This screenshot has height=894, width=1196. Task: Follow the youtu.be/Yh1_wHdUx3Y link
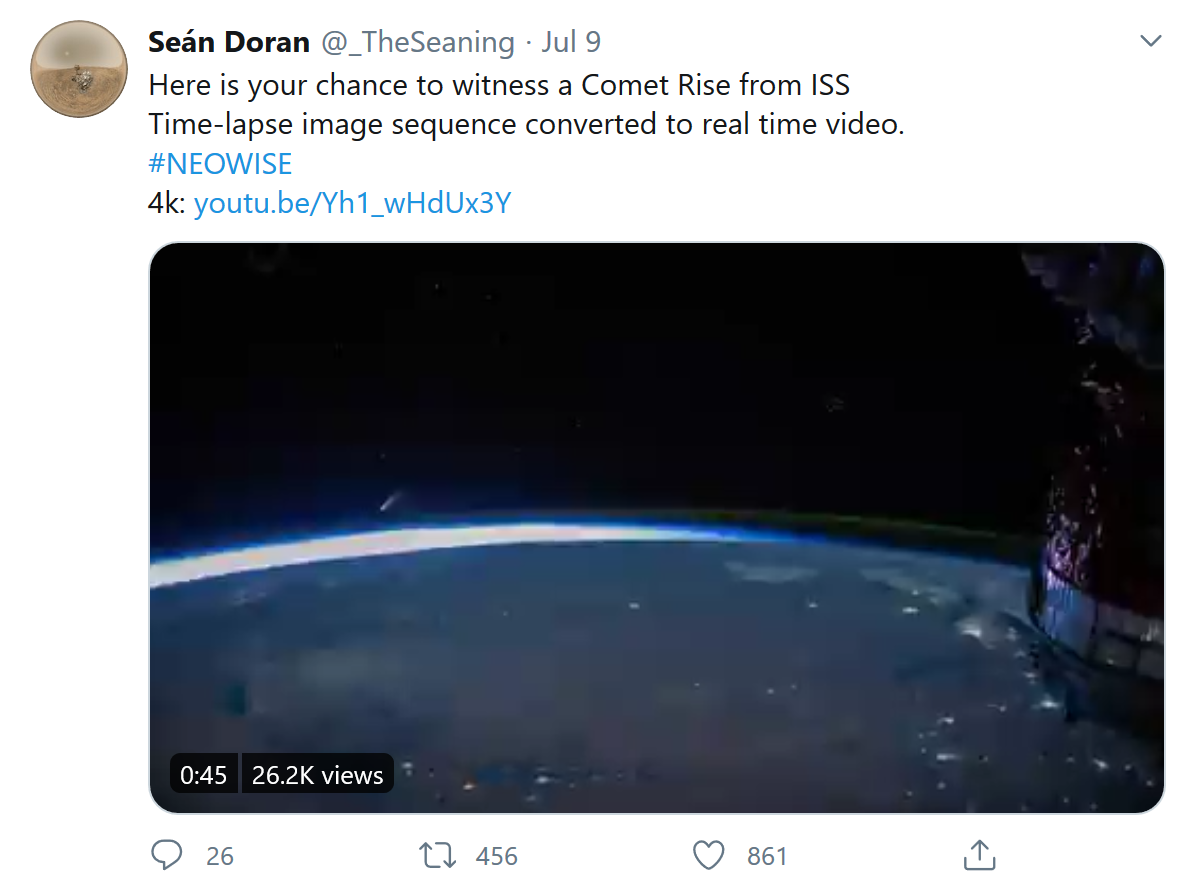[352, 204]
